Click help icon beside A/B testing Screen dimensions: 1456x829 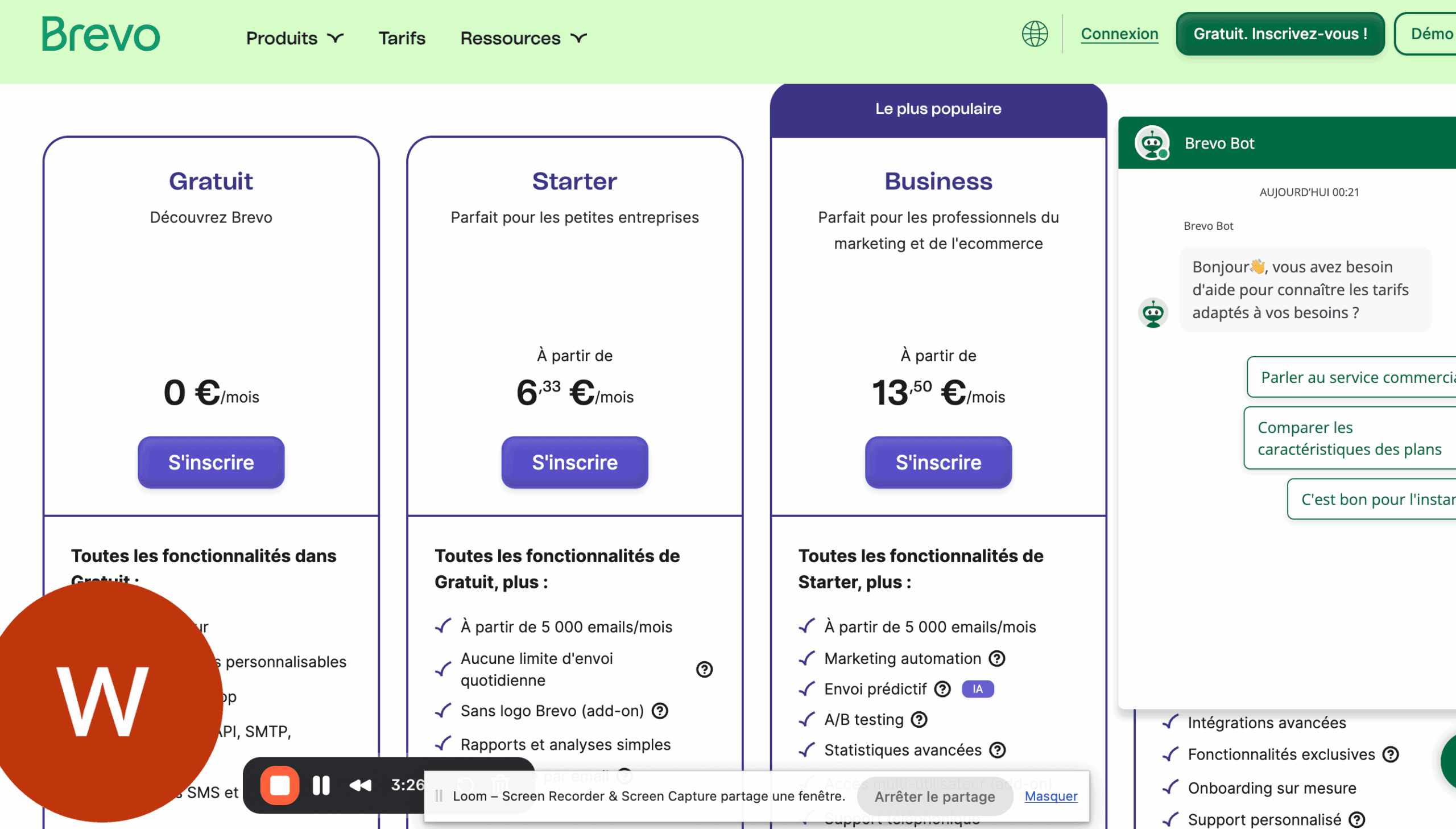tap(919, 720)
